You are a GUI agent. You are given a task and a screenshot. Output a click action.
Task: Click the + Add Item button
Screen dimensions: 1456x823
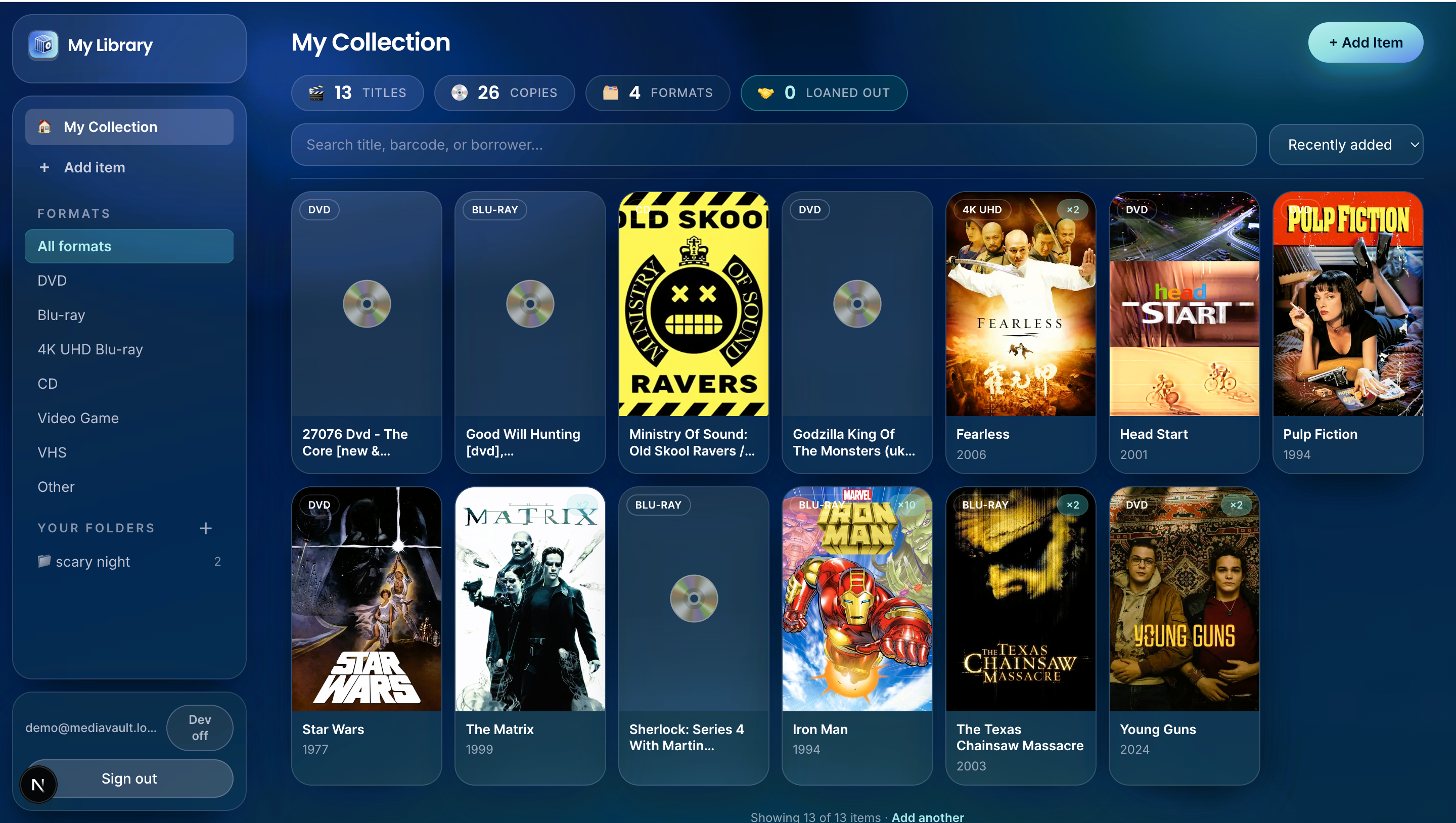tap(1365, 42)
